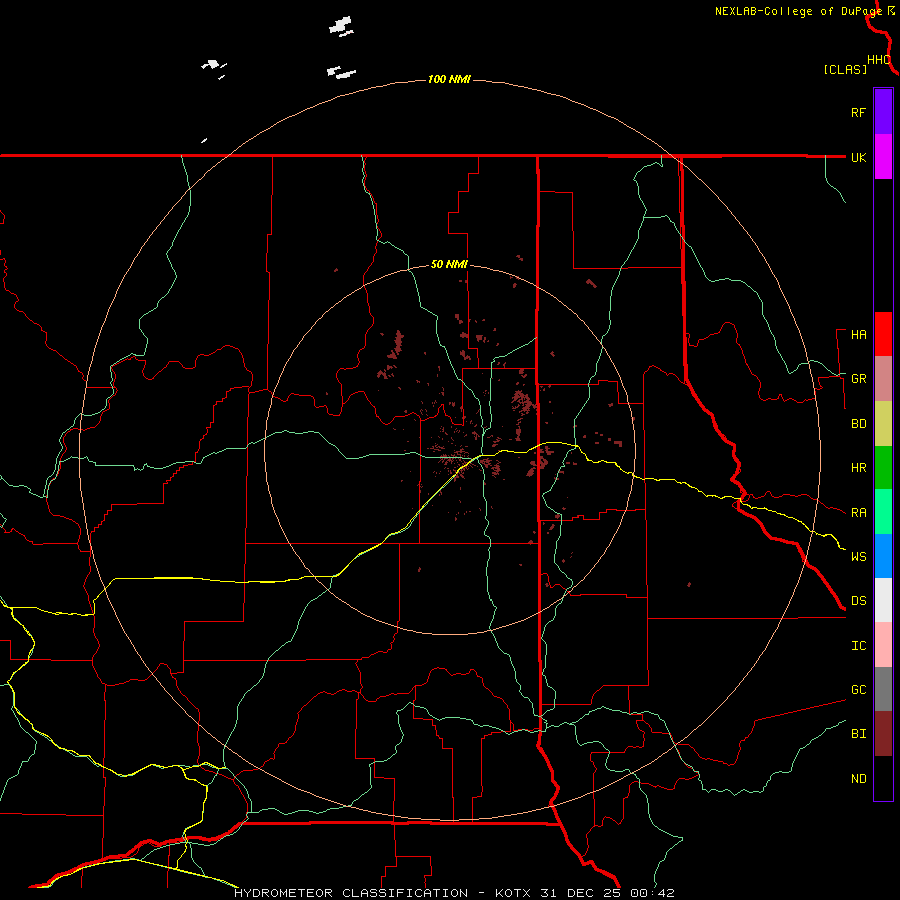Click the RA legend label
The image size is (900, 900).
pos(858,513)
